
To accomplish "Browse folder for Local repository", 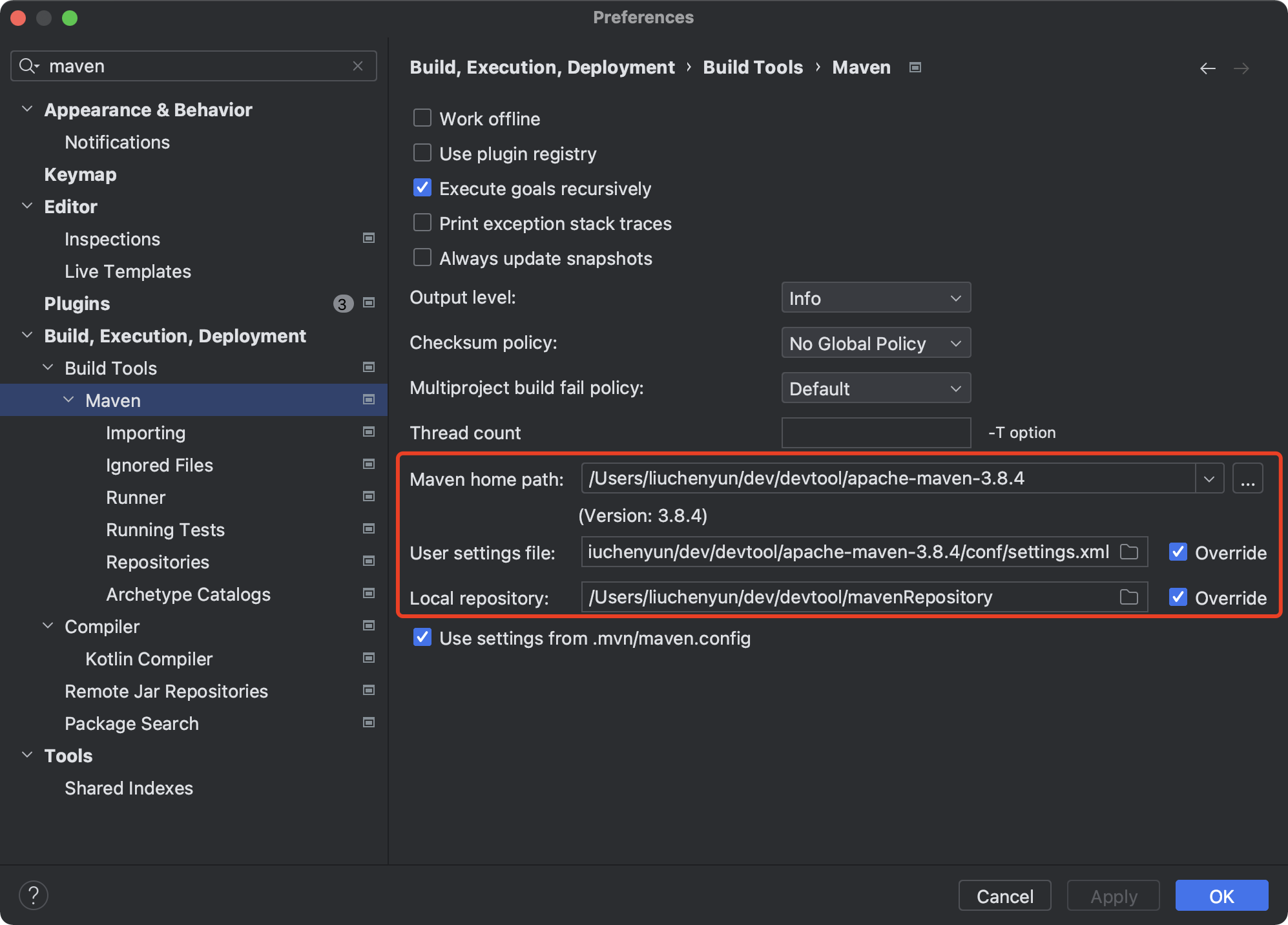I will (1128, 597).
